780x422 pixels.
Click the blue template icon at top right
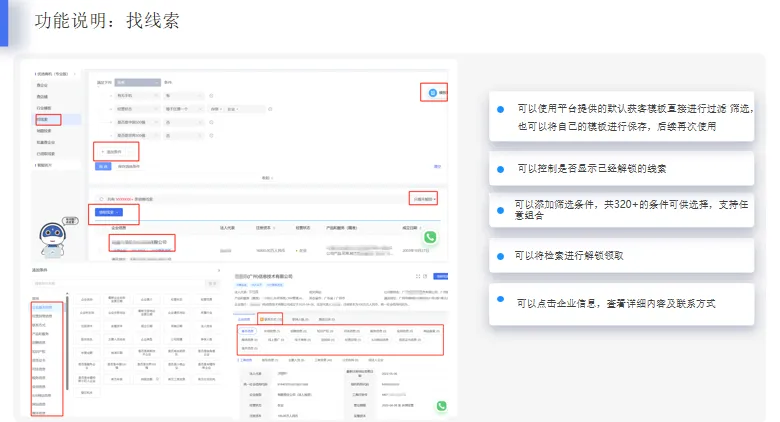(x=432, y=93)
